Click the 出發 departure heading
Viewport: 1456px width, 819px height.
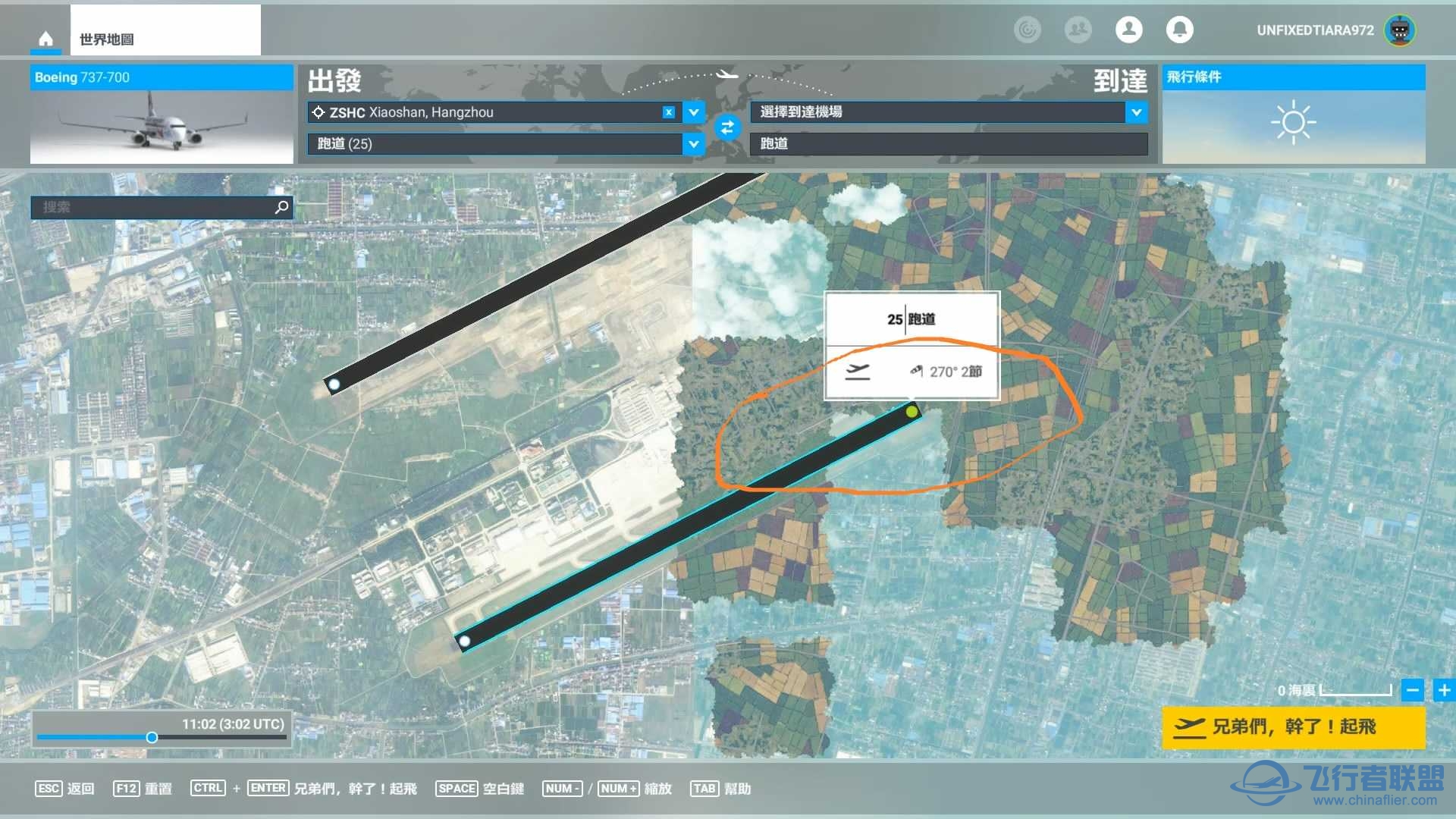[334, 81]
